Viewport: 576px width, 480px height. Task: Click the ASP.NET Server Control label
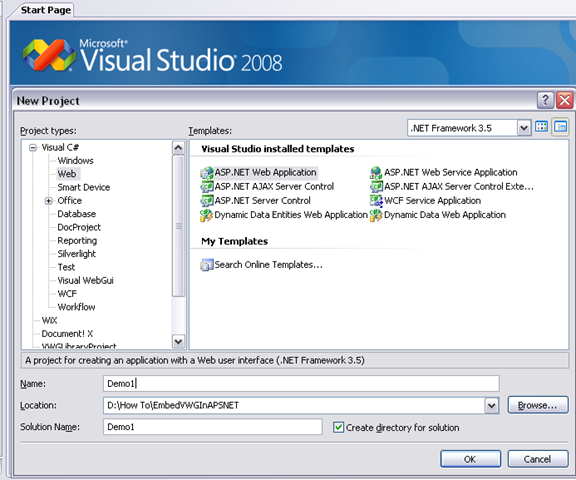coord(263,201)
